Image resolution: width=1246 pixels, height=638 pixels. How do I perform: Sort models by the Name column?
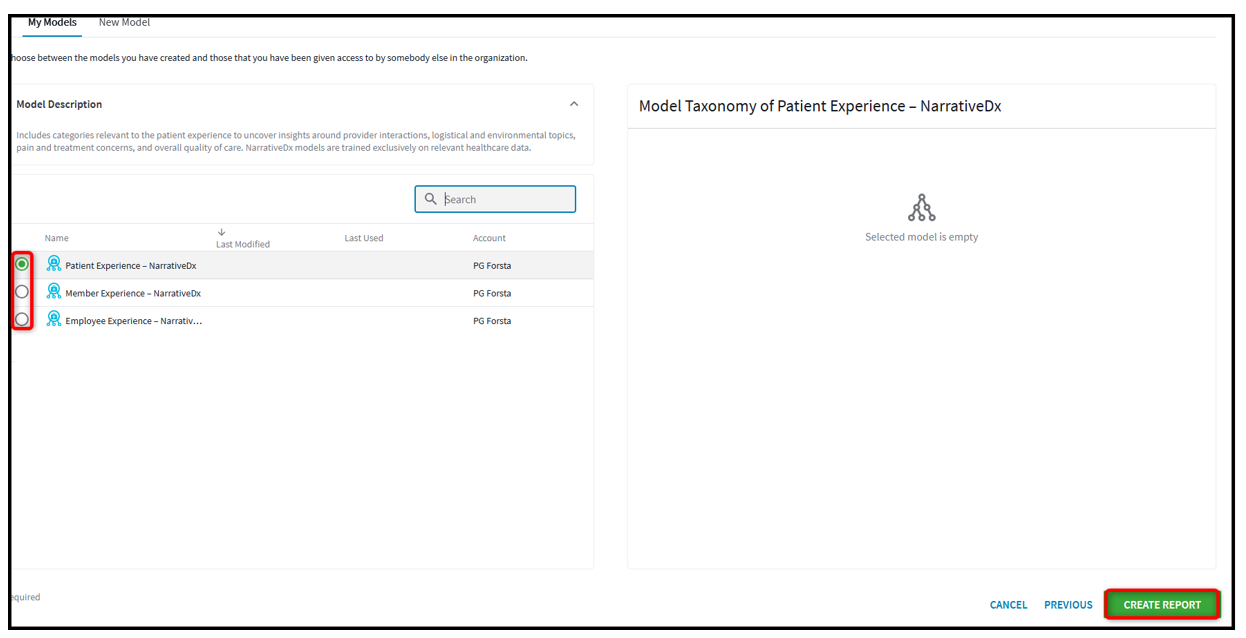(56, 237)
